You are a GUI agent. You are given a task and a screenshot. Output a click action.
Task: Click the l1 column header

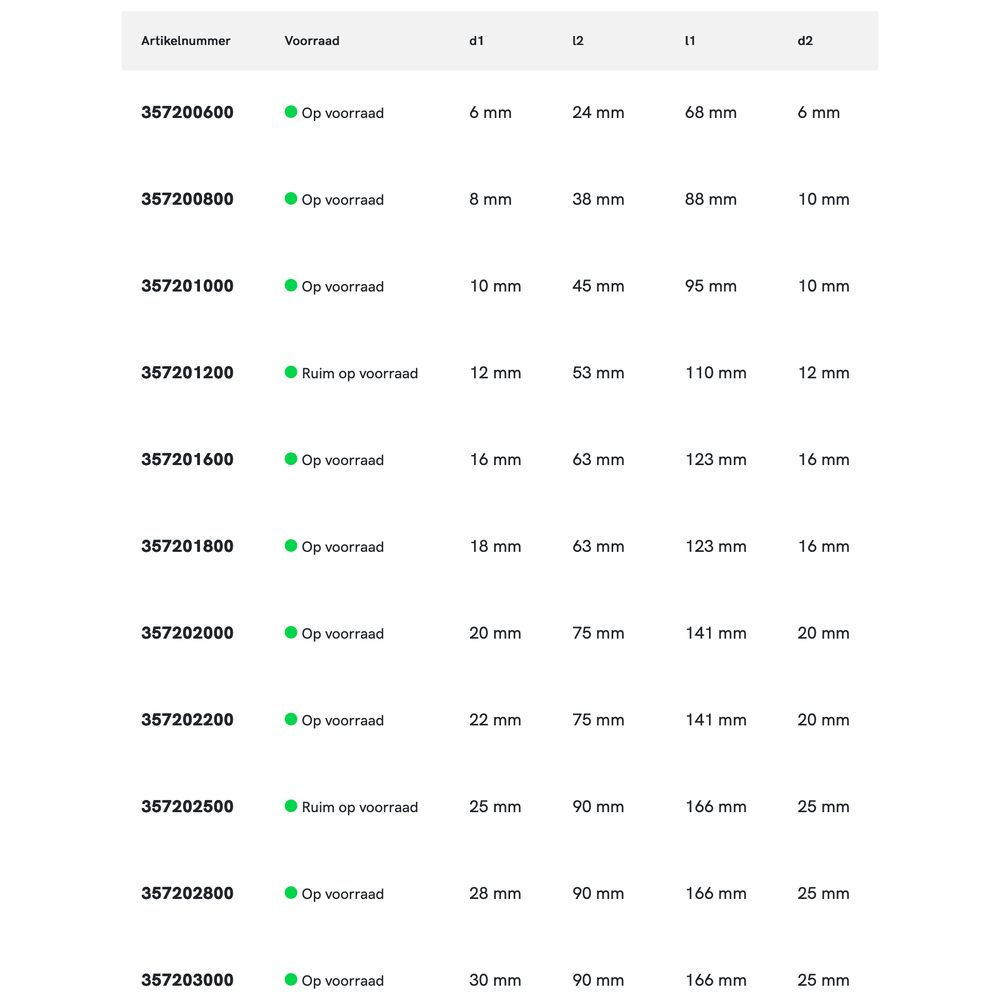pos(690,41)
